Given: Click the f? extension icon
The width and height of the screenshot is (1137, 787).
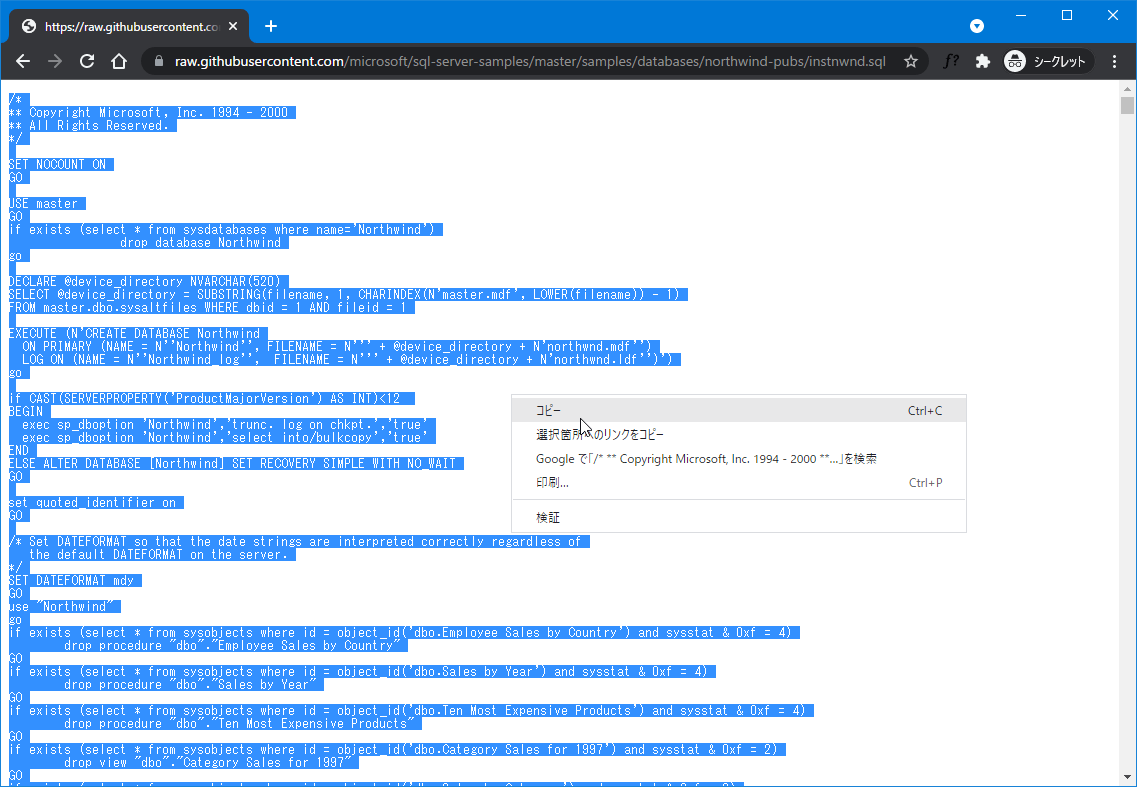Looking at the screenshot, I should tap(951, 61).
